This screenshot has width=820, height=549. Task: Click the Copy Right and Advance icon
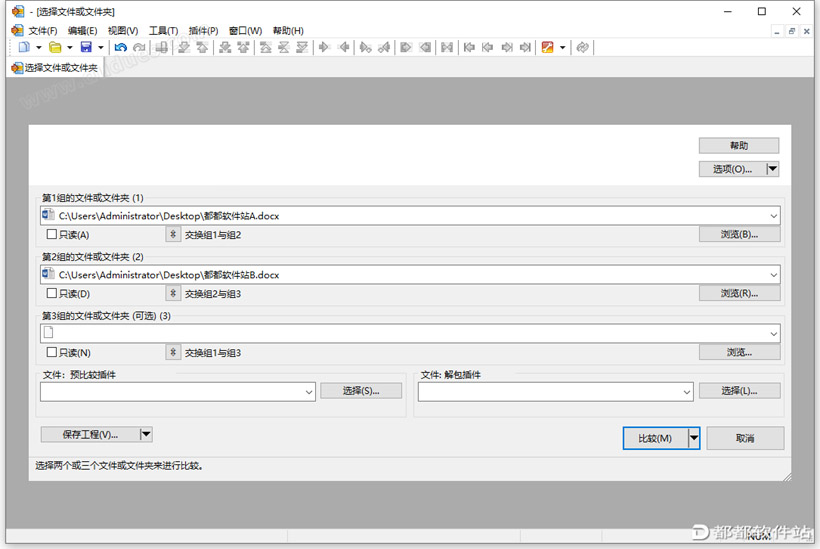pos(366,48)
